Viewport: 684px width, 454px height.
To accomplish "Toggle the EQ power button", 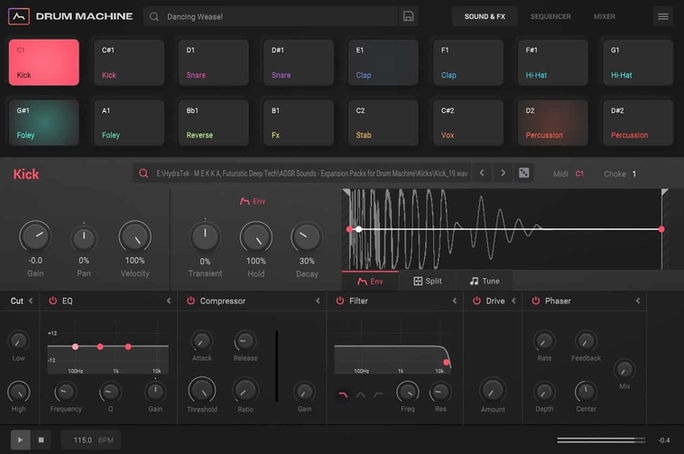I will tap(53, 300).
